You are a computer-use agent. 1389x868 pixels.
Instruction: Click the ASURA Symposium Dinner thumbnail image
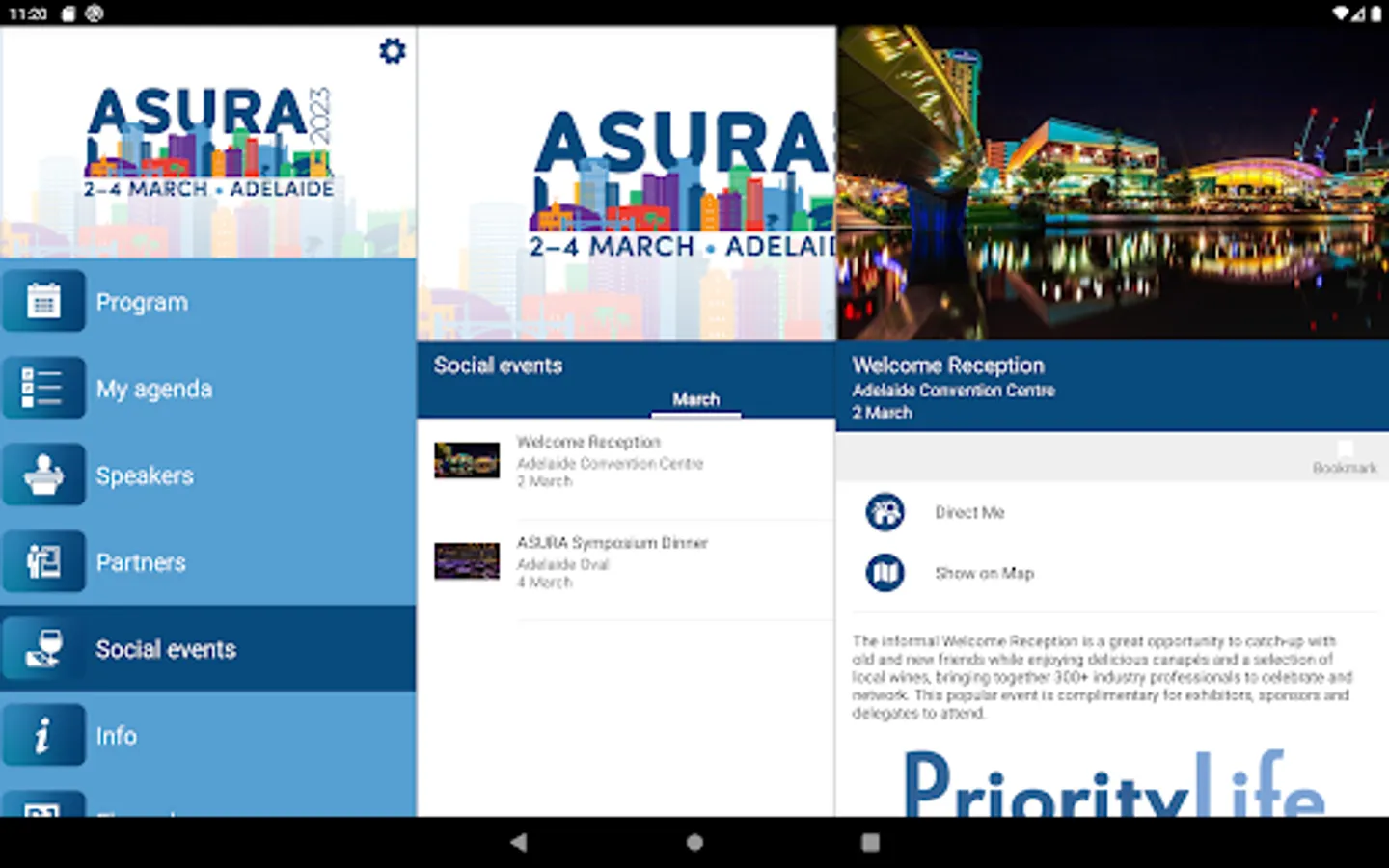click(467, 561)
